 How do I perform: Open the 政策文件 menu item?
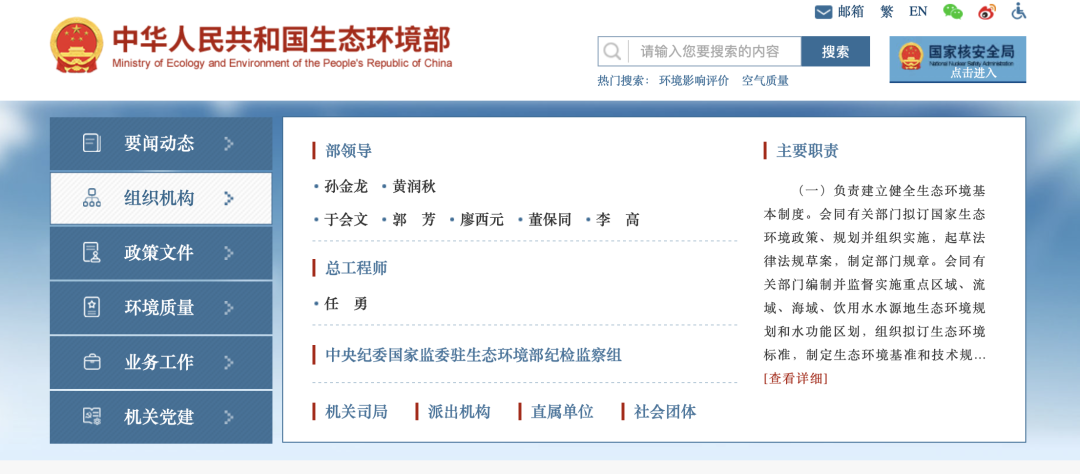(x=160, y=253)
